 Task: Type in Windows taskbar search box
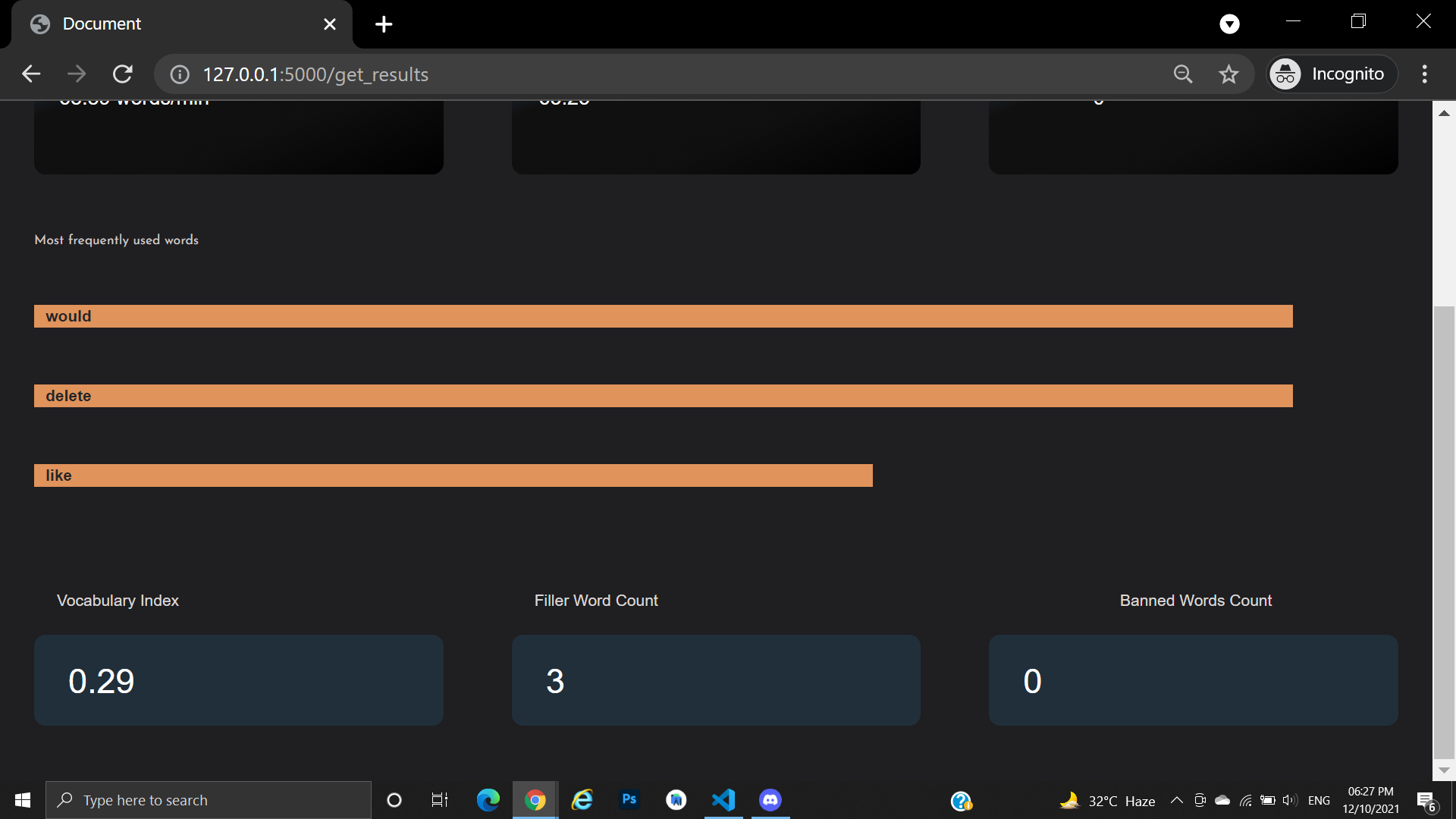(x=209, y=800)
